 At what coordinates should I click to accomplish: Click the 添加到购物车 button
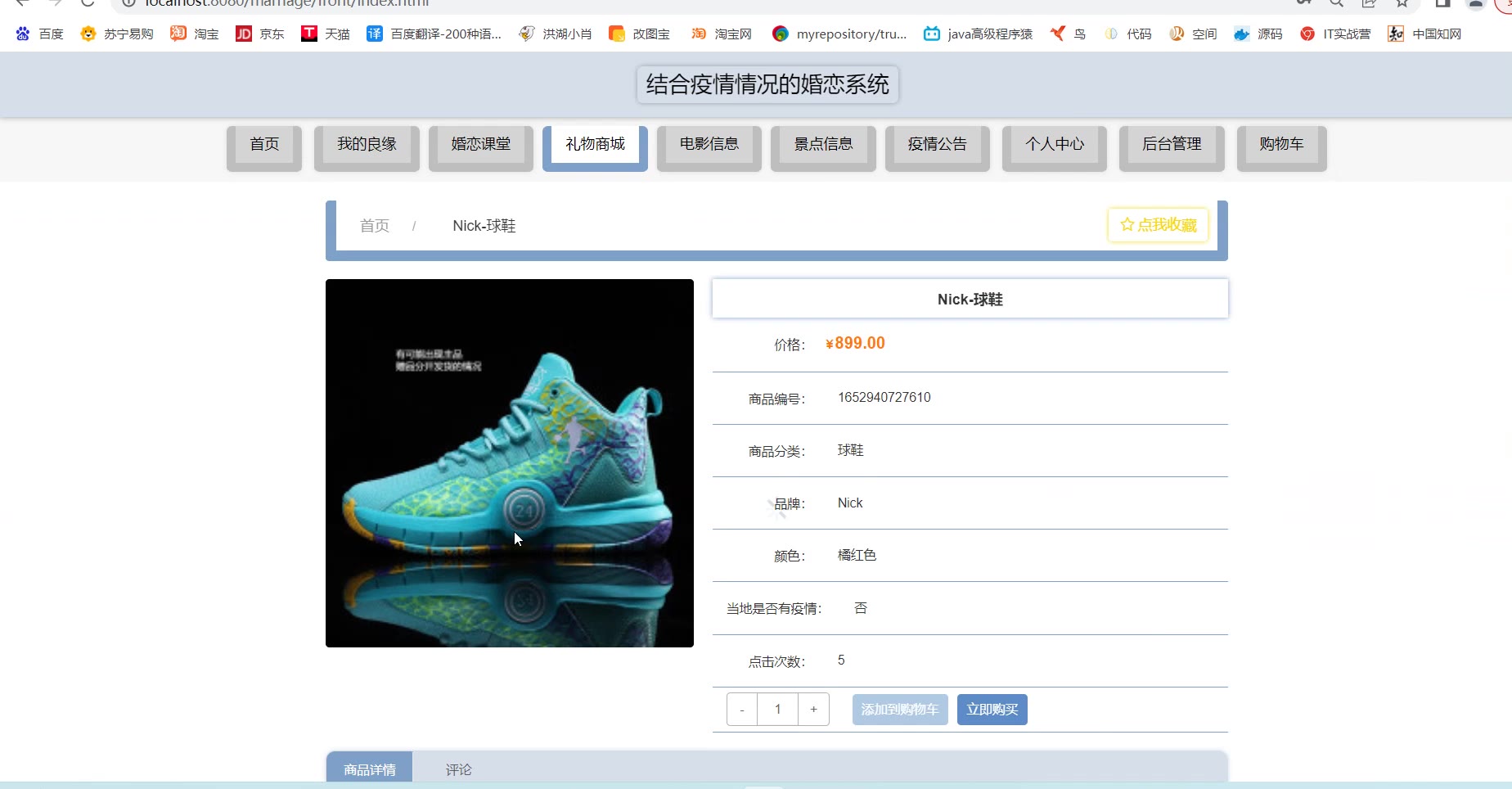click(900, 710)
